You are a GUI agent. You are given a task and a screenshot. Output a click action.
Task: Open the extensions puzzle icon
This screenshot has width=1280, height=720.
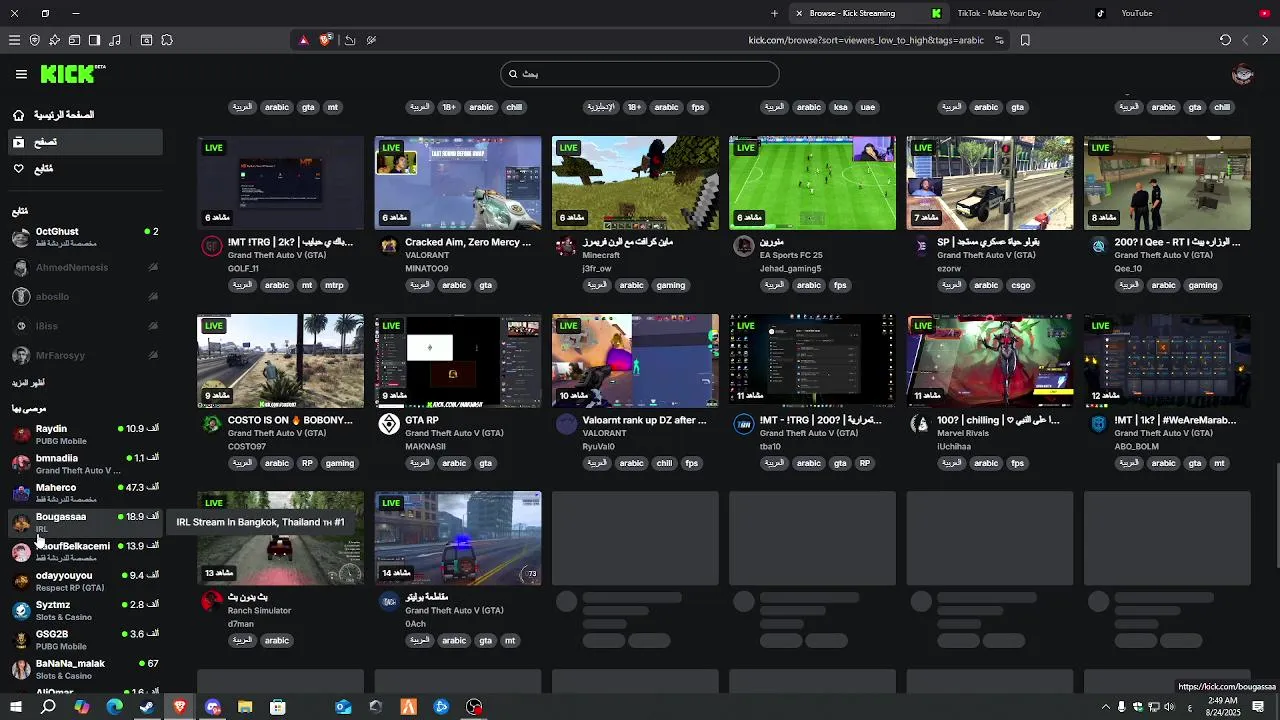[167, 40]
